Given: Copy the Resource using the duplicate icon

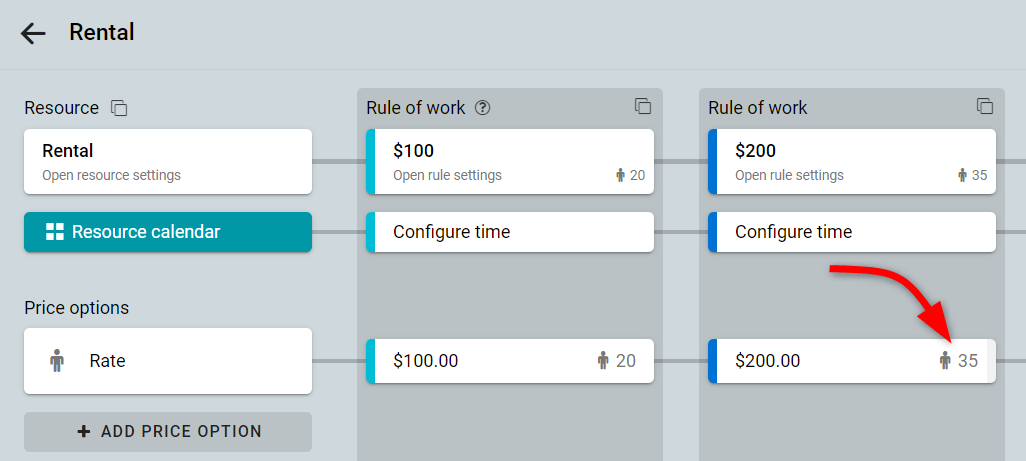Looking at the screenshot, I should pyautogui.click(x=118, y=108).
